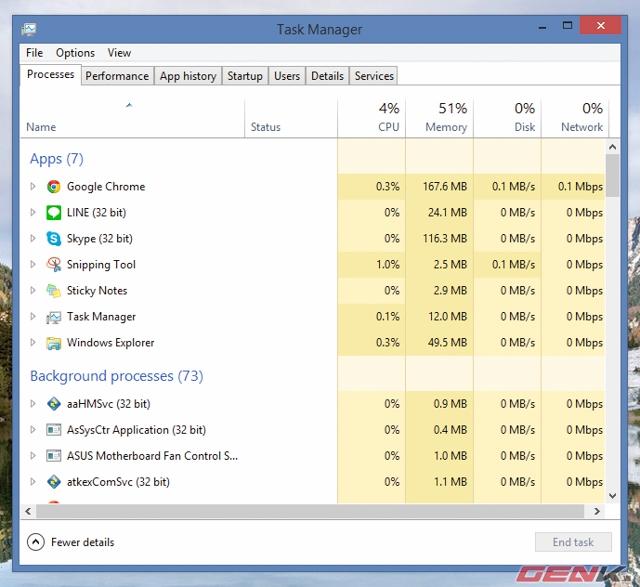The image size is (640, 587).
Task: Click the Skype process icon
Action: tap(54, 239)
